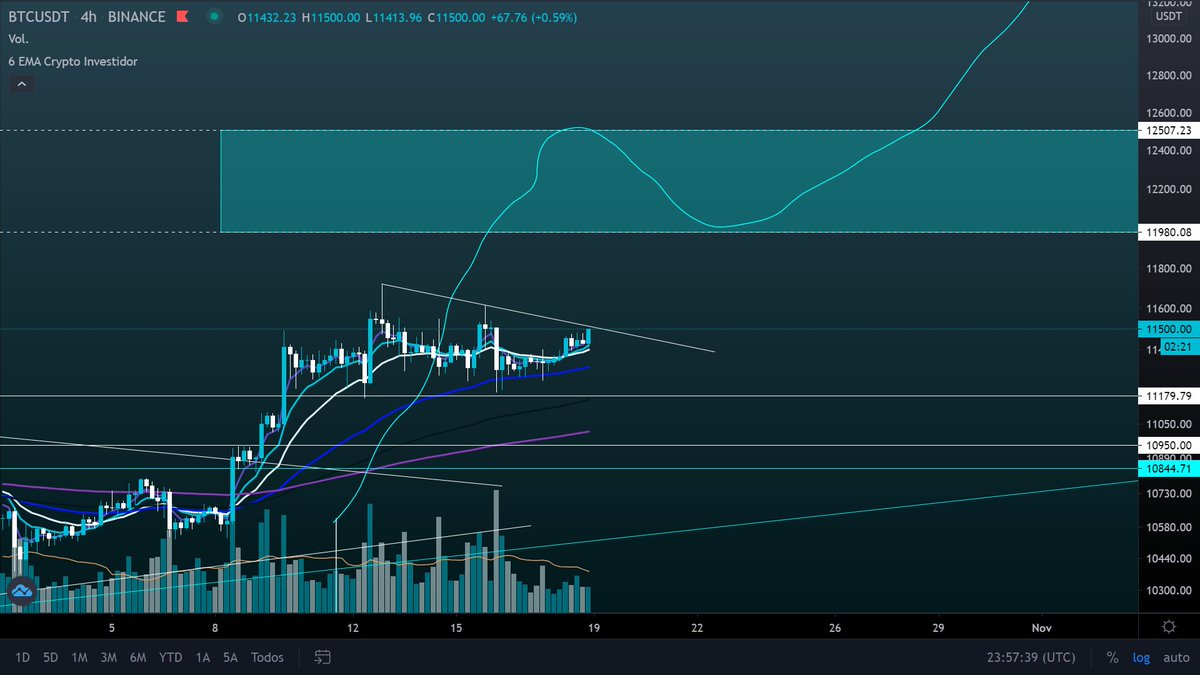1200x675 pixels.
Task: Click the green market status dot
Action: click(214, 18)
